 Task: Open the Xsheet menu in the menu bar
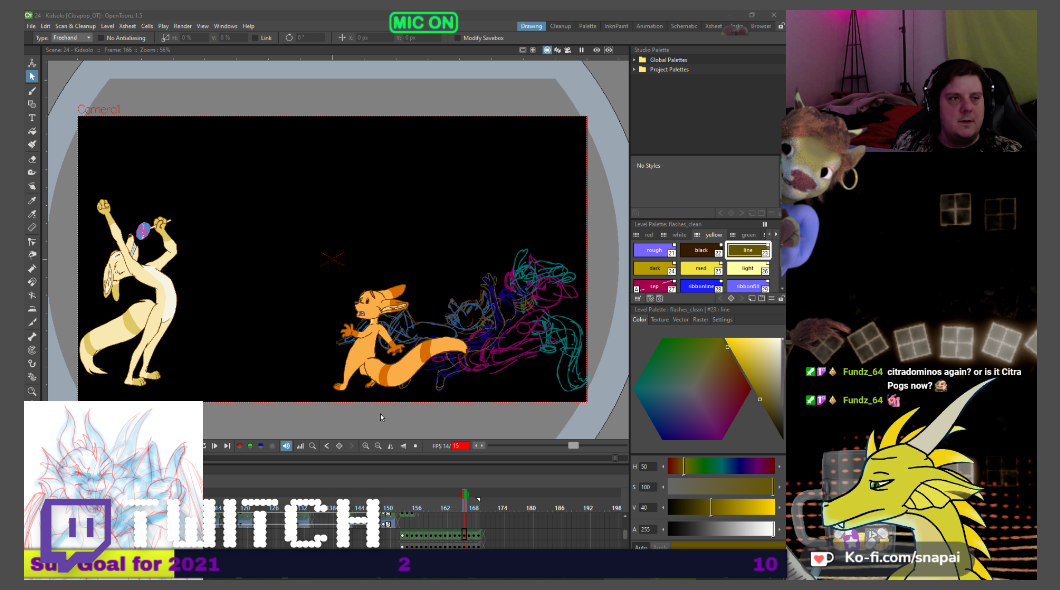tap(128, 26)
